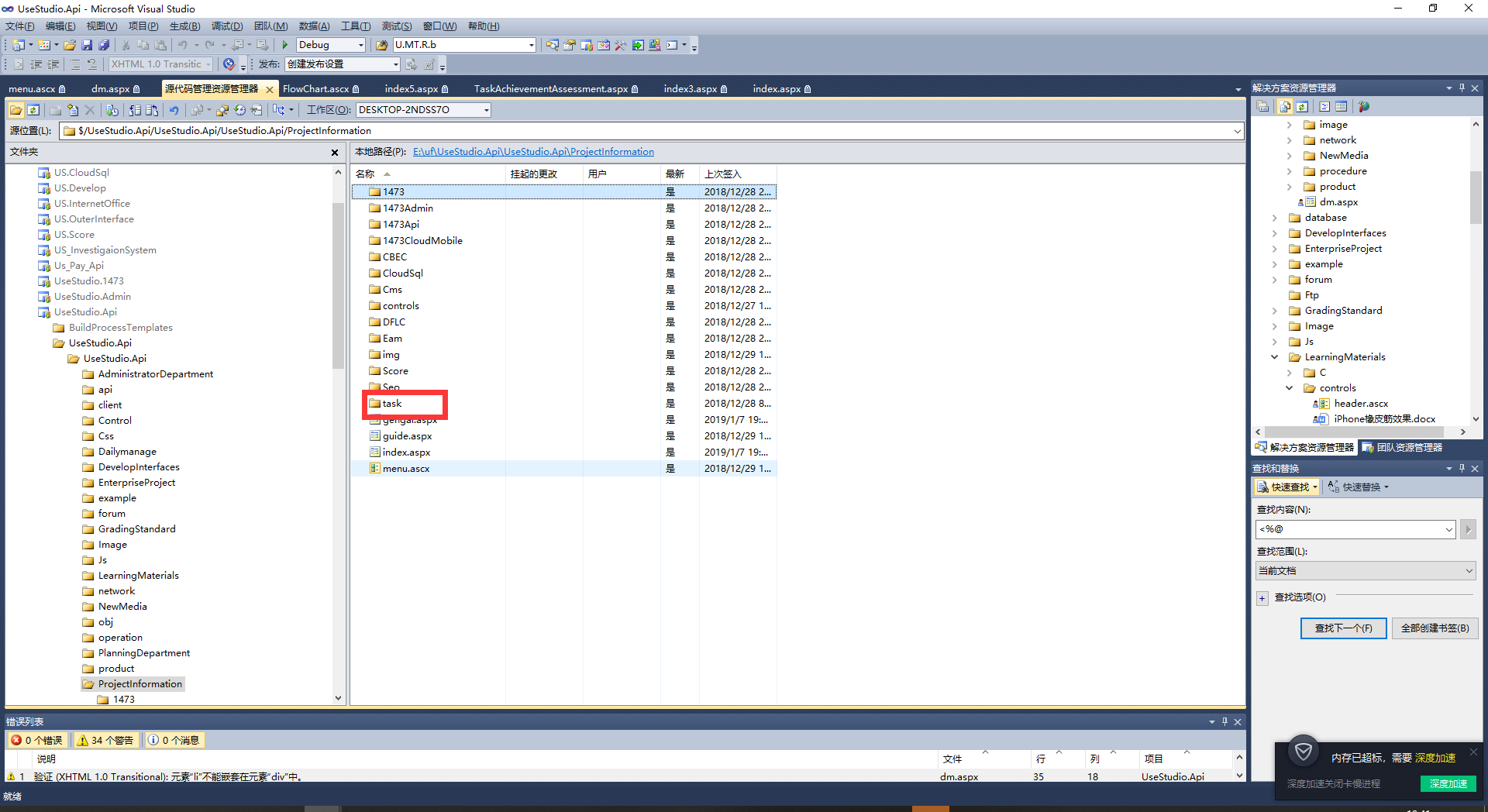
Task: Open file using the folder toolbar icon
Action: tap(70, 45)
